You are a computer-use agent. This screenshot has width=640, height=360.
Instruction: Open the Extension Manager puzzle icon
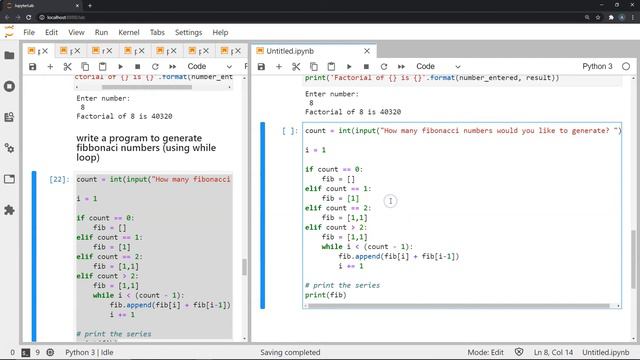(x=9, y=210)
